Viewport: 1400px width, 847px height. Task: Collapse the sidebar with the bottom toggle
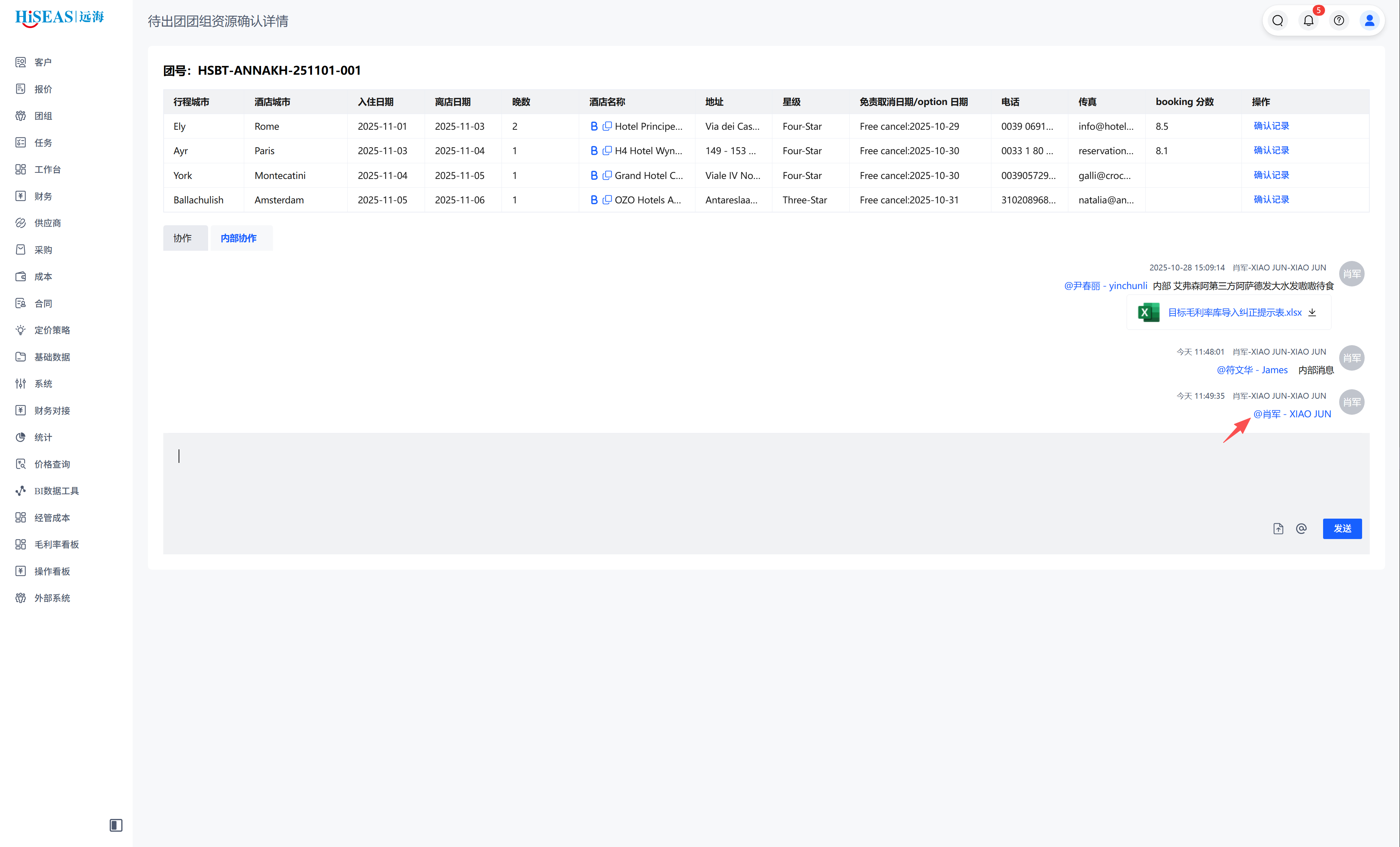pyautogui.click(x=116, y=825)
